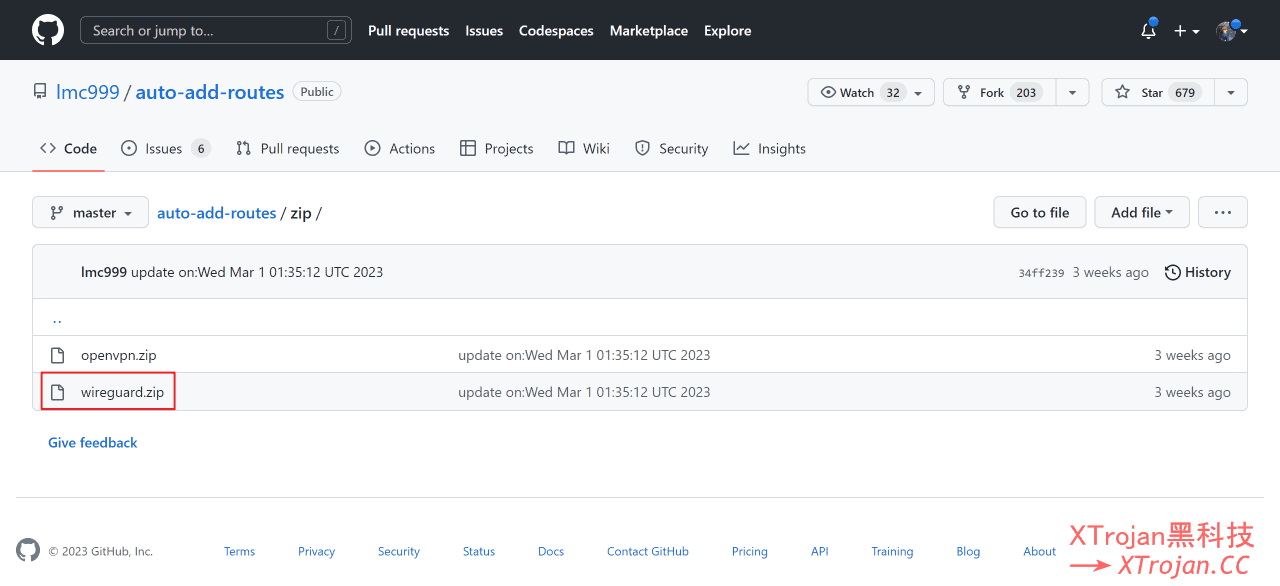The image size is (1280, 586).
Task: Open the lmc999 commit author link
Action: point(104,272)
